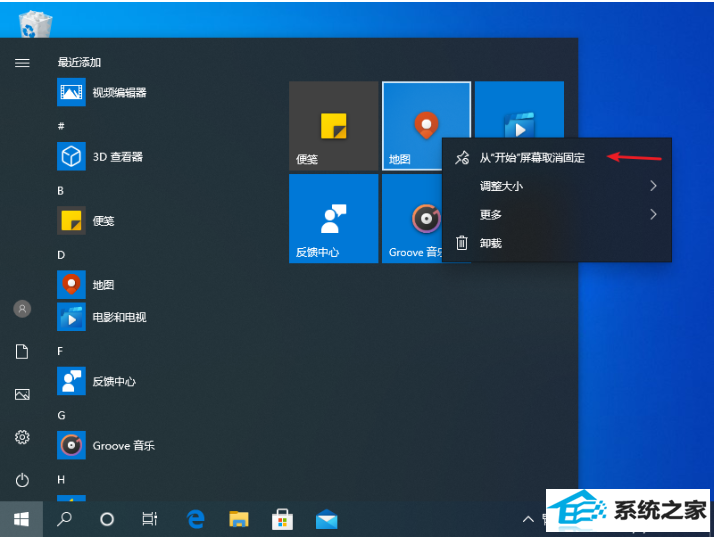This screenshot has width=715, height=537.
Task: Launch 3D 查看器 from the app list
Action: point(100,157)
